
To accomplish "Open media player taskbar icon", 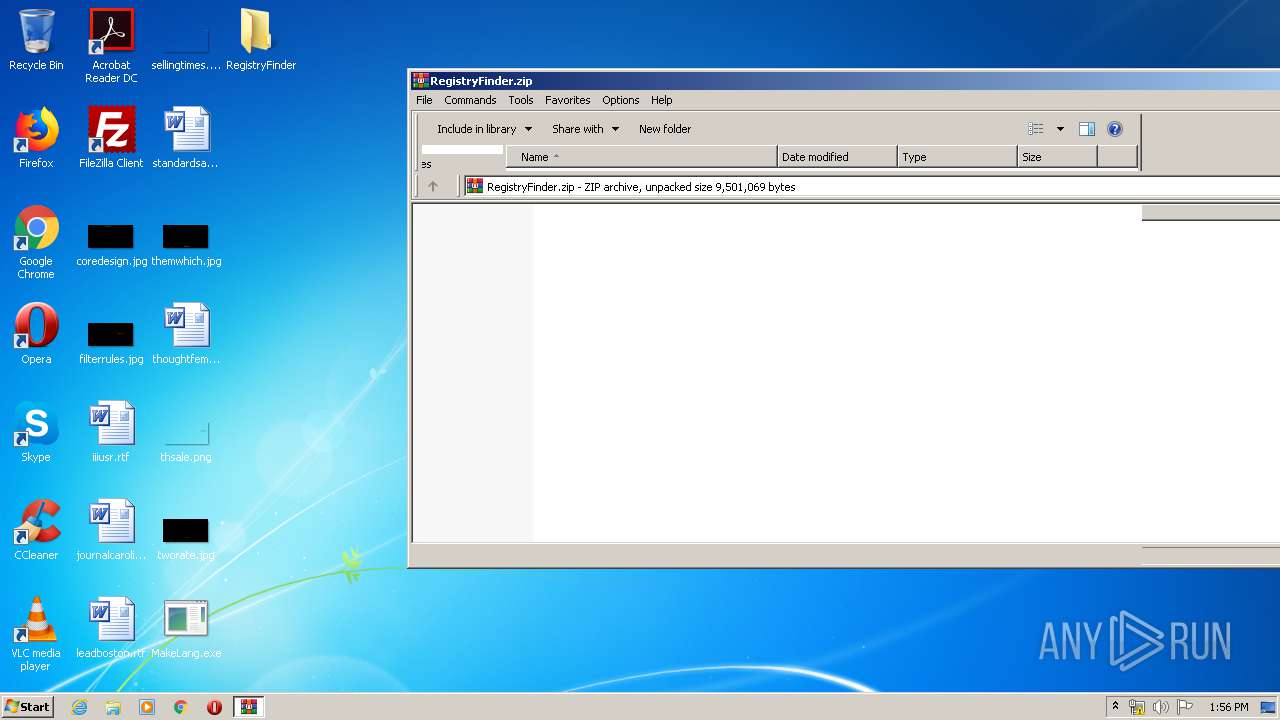I will [147, 707].
